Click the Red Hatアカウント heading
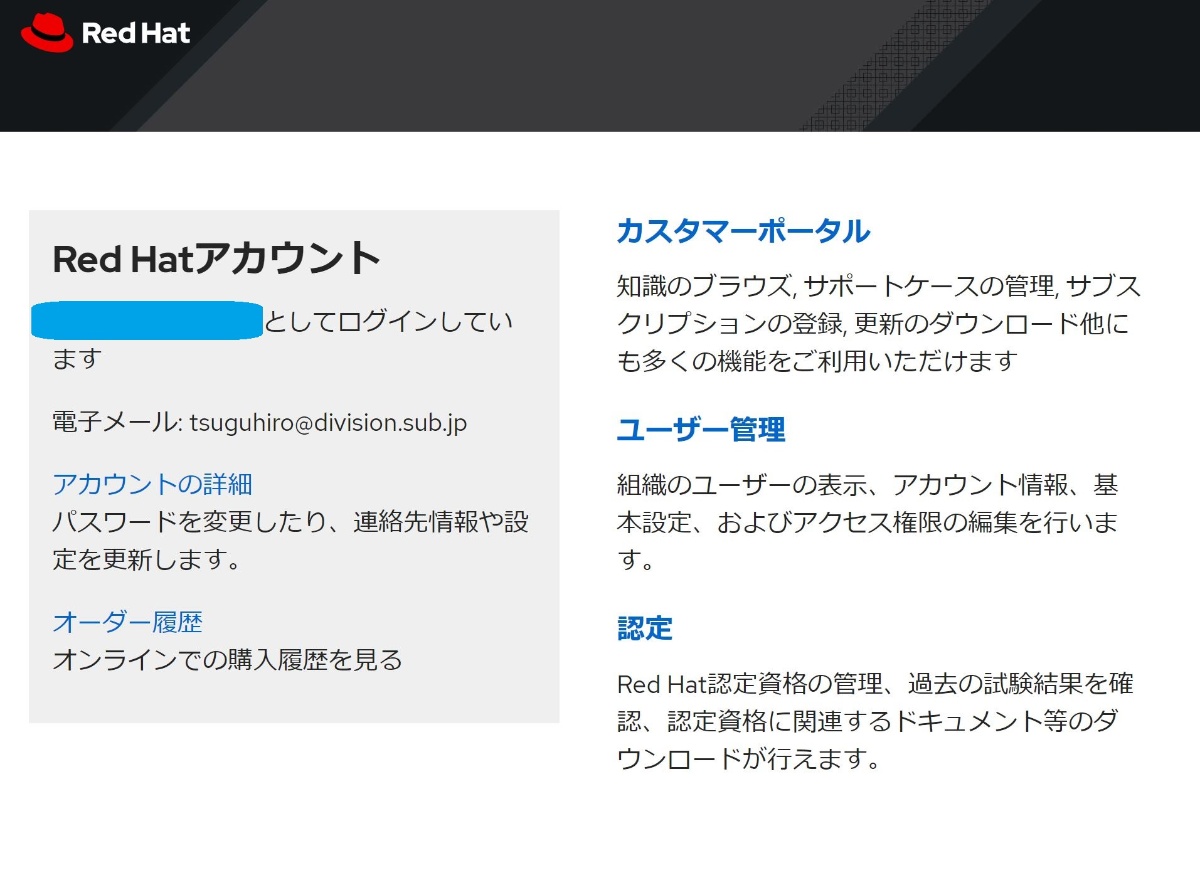This screenshot has width=1200, height=895. coord(217,259)
